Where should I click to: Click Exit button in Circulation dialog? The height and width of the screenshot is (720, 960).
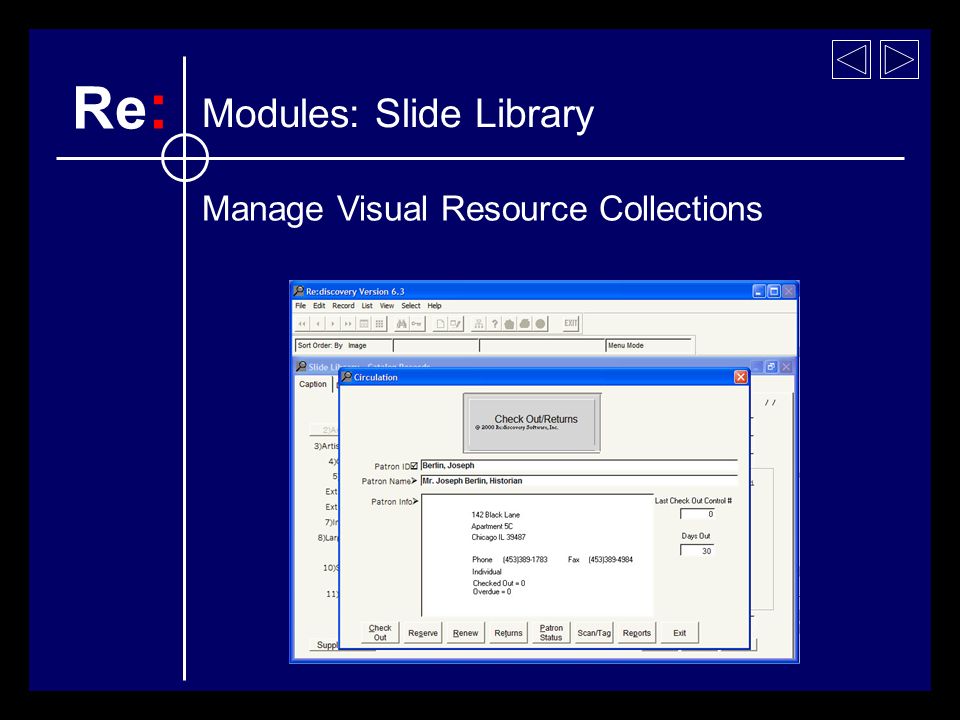[x=680, y=632]
